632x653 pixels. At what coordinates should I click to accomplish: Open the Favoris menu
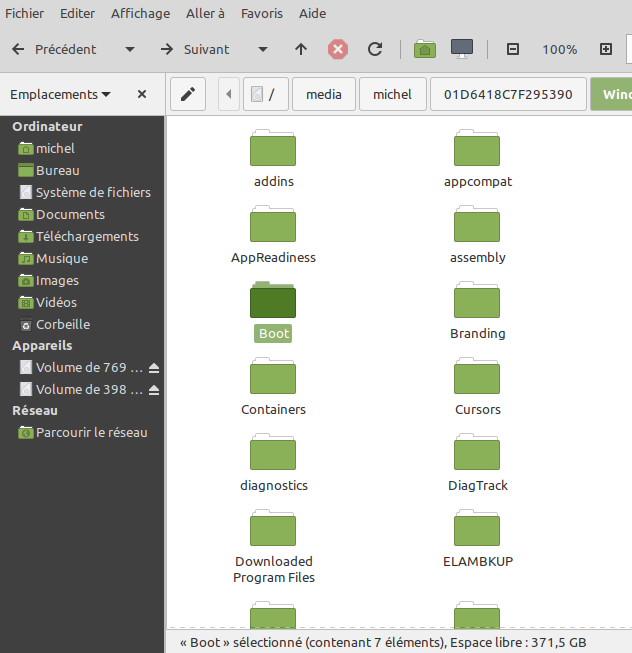point(261,13)
